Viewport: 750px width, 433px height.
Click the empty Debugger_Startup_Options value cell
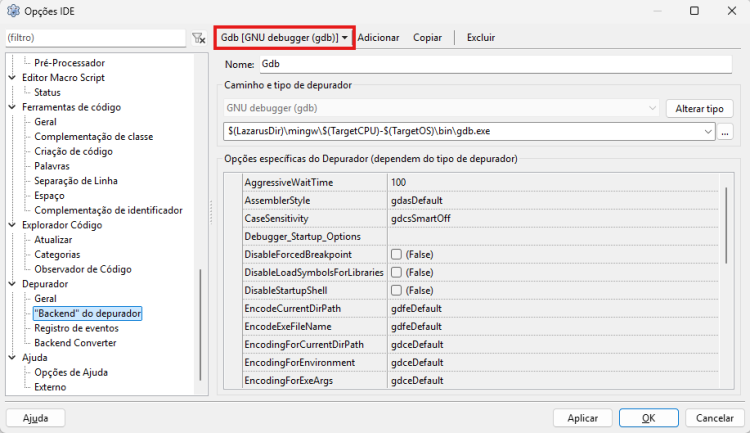click(x=553, y=236)
